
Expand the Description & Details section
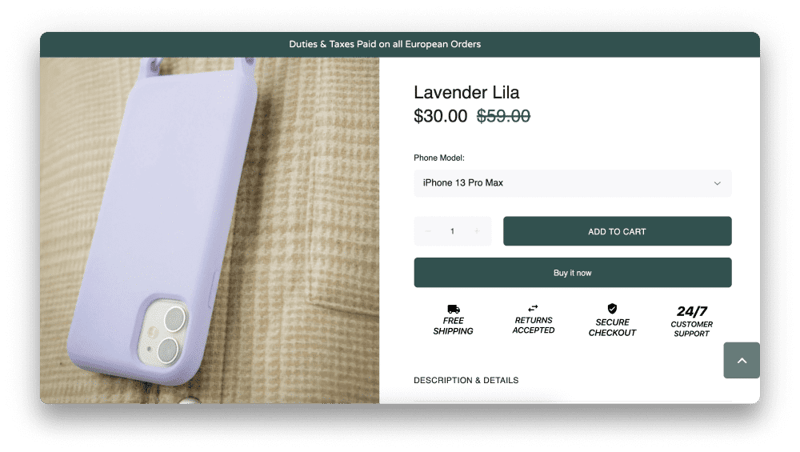[466, 380]
